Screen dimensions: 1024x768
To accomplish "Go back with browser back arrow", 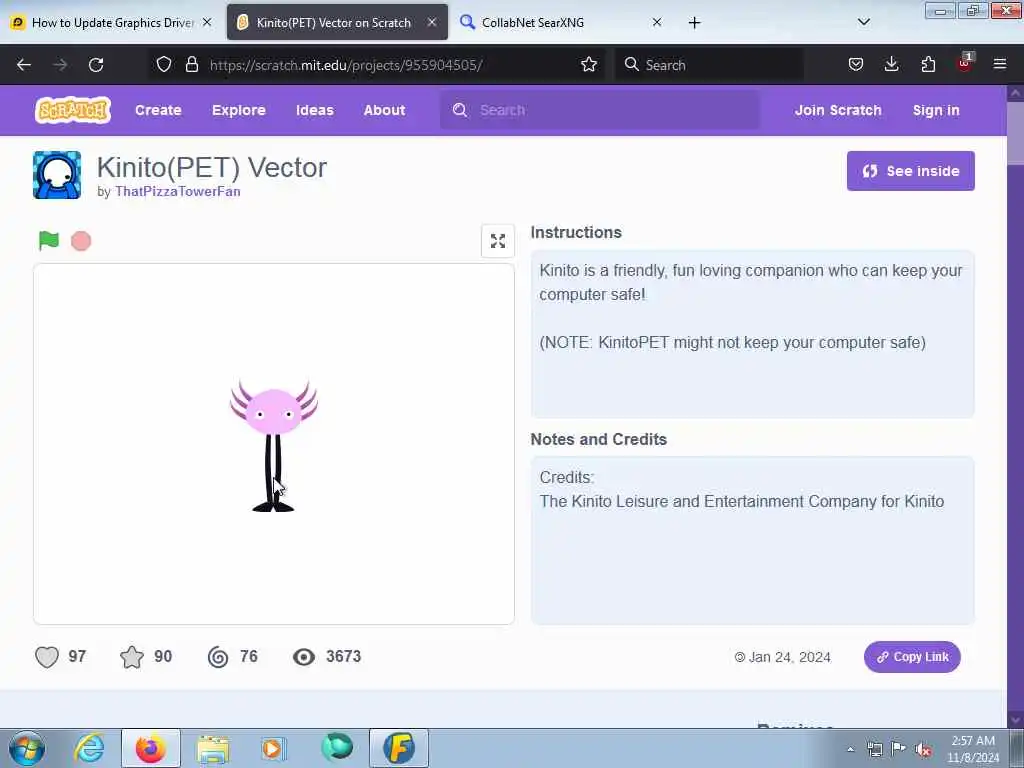I will coord(24,65).
